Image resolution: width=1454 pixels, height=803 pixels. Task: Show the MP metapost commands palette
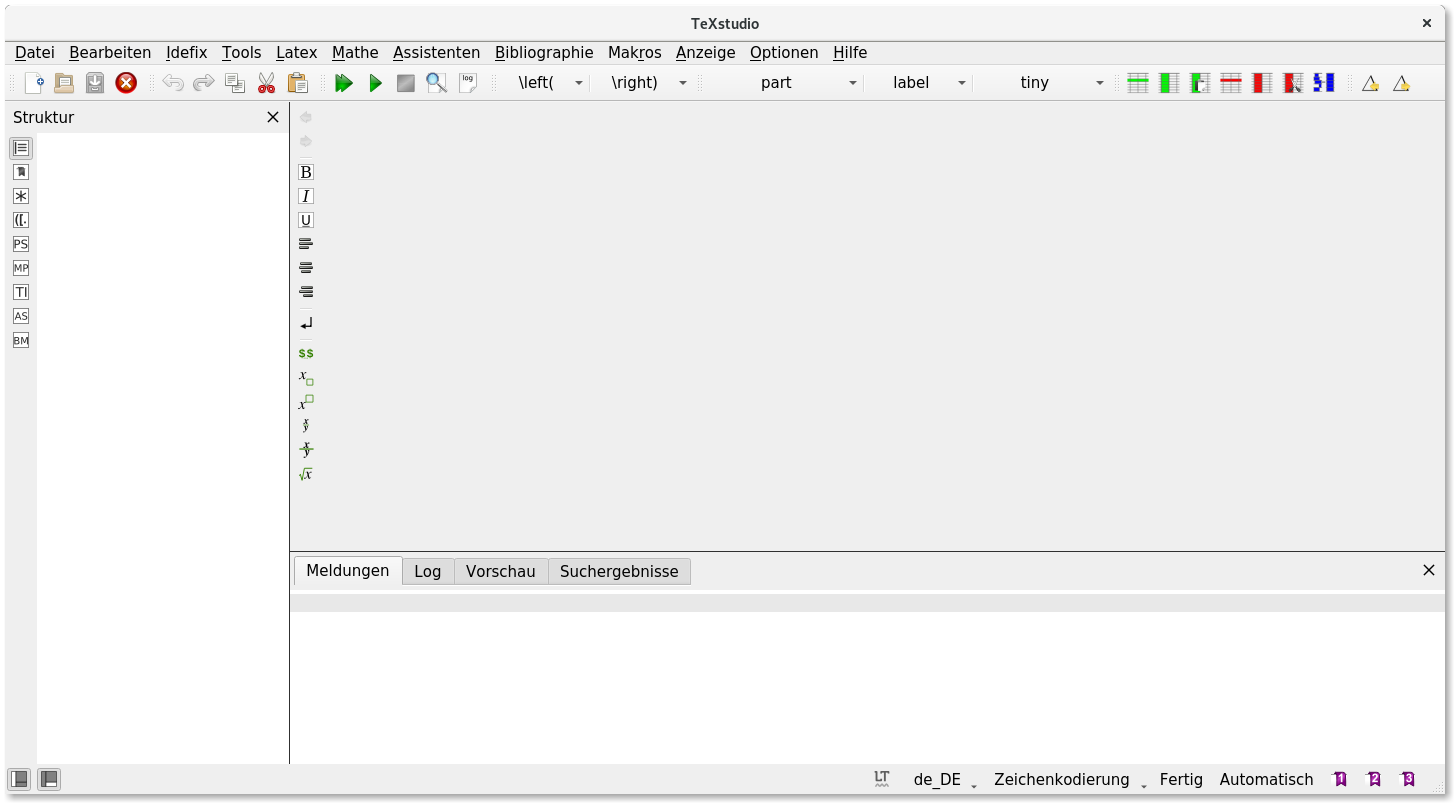coord(21,268)
